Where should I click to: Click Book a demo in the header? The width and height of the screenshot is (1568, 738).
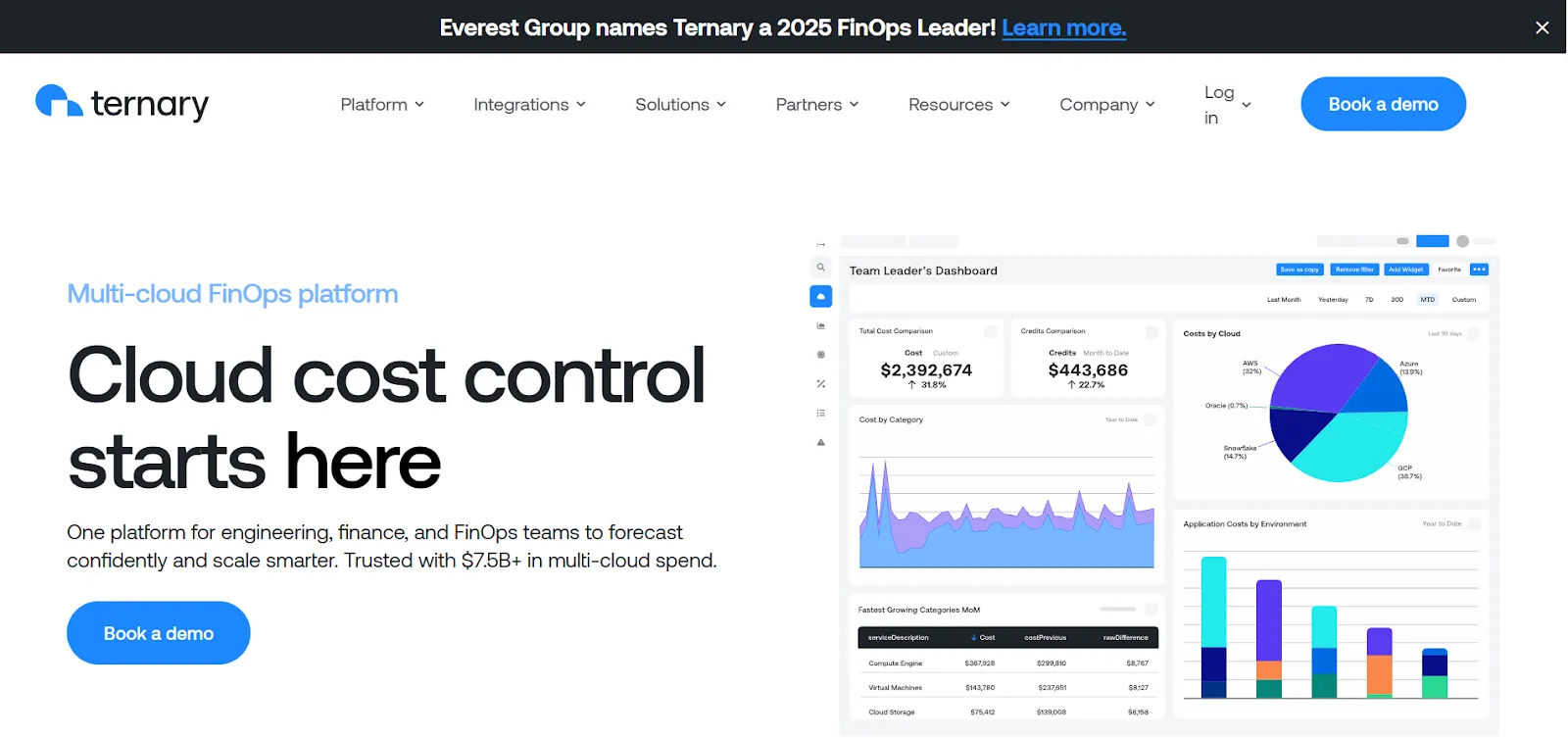(1383, 104)
